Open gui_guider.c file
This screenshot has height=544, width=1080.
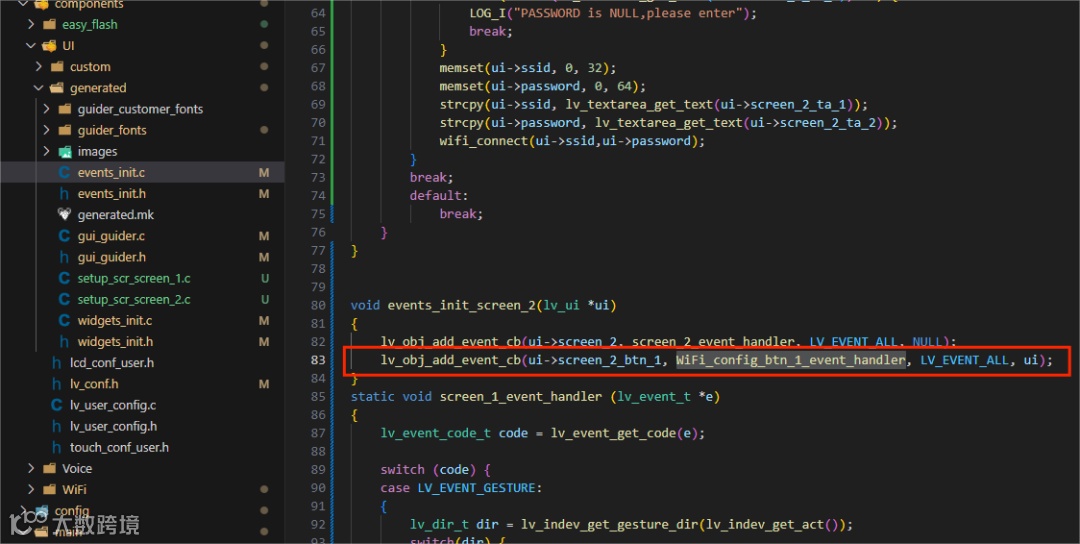[111, 236]
